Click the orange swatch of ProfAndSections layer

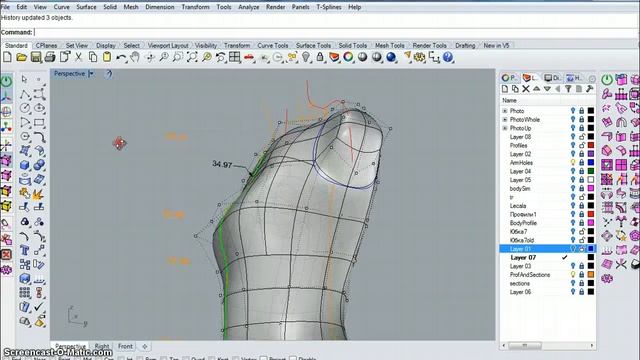(x=591, y=275)
